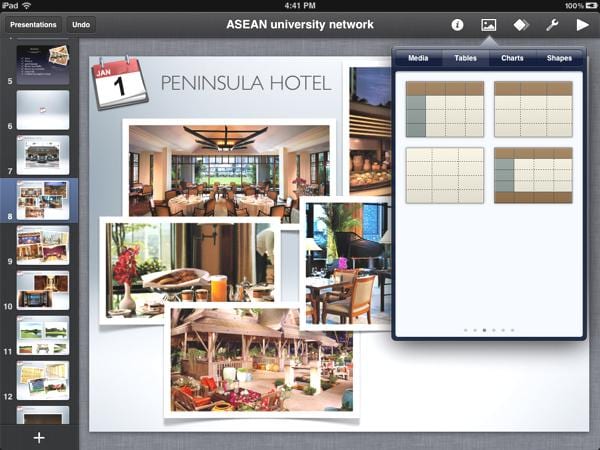This screenshot has width=600, height=450.
Task: Select the piano lounge photo
Action: (346, 263)
